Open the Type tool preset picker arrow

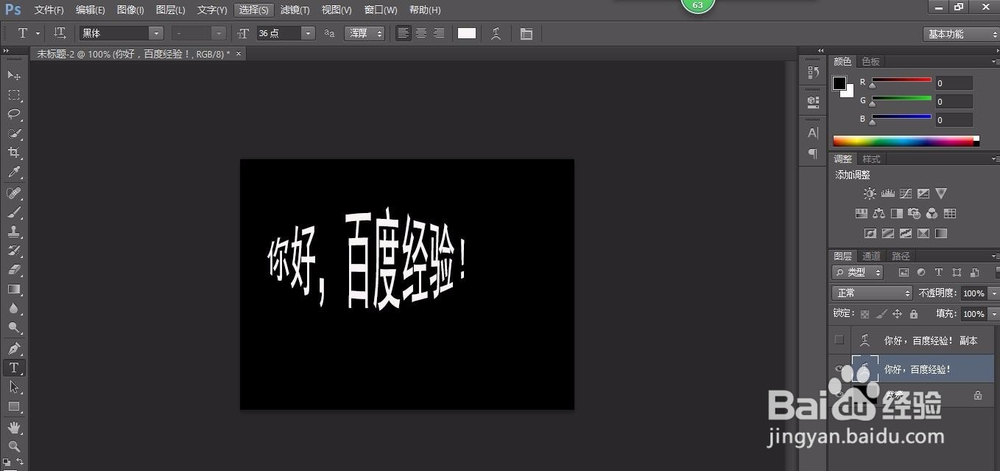(x=38, y=33)
